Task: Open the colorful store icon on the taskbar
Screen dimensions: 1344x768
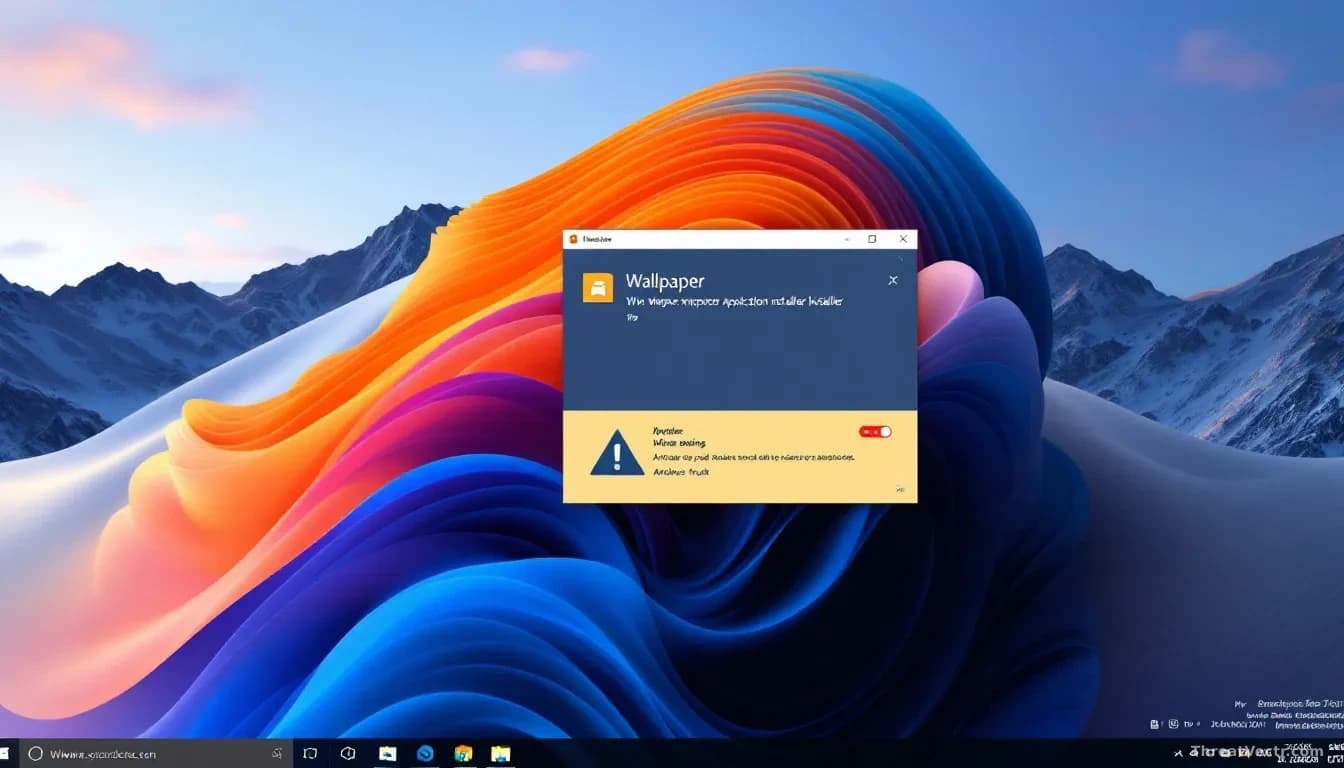Action: click(x=463, y=753)
